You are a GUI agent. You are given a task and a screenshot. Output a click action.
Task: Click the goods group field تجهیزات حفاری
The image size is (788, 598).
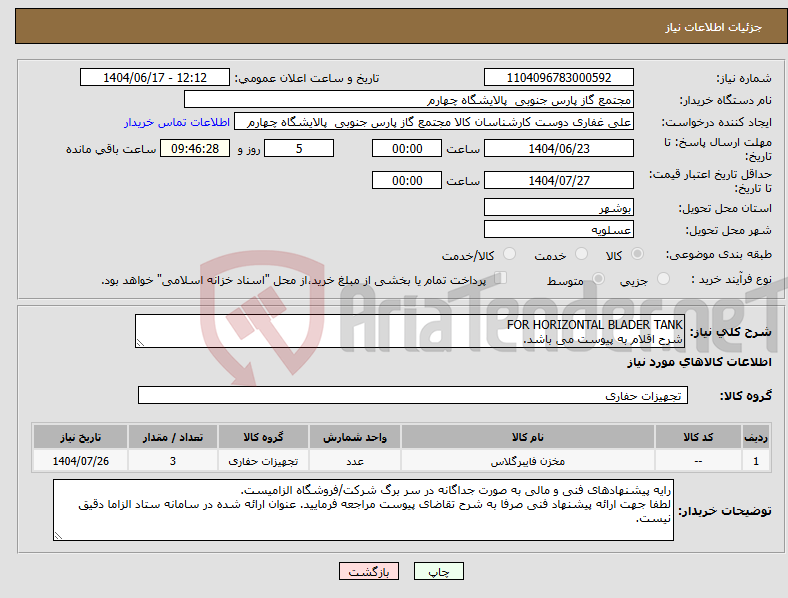(413, 395)
